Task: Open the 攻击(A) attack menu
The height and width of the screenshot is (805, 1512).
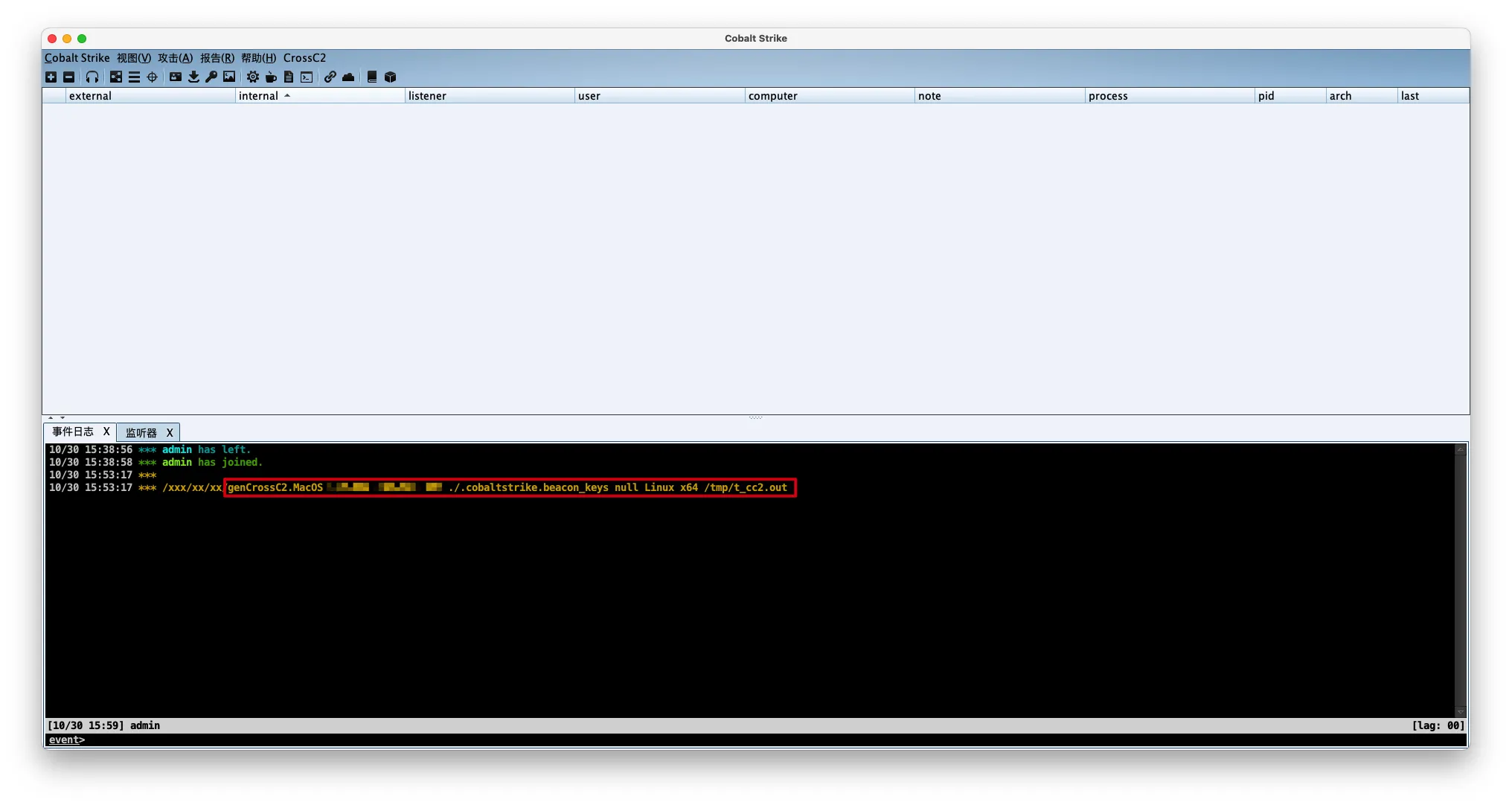Action: 175,58
